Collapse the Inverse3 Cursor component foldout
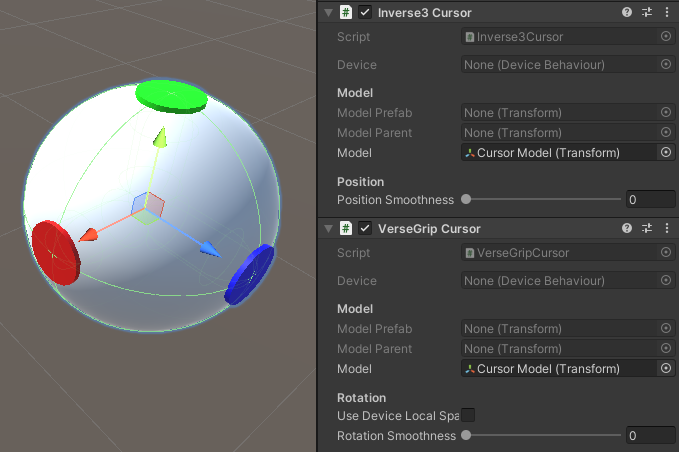679x452 pixels. pyautogui.click(x=328, y=13)
